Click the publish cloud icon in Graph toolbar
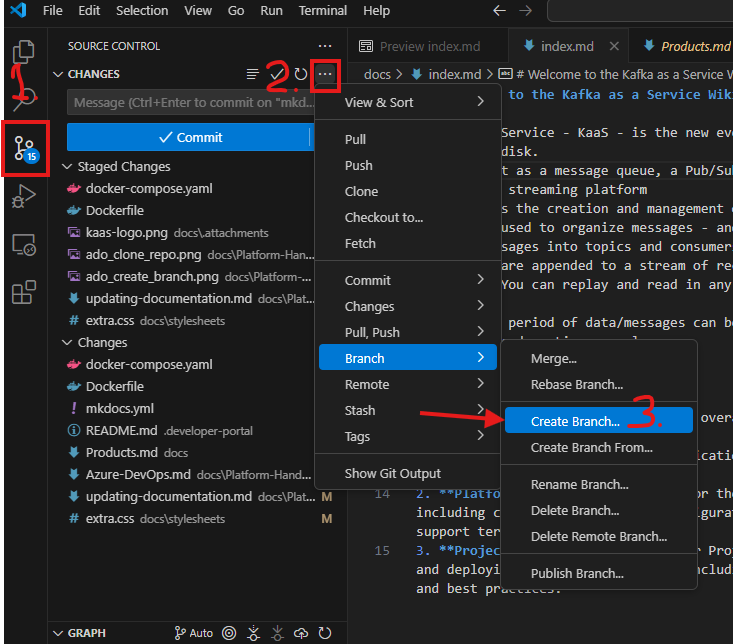The height and width of the screenshot is (644, 733). pos(301,633)
